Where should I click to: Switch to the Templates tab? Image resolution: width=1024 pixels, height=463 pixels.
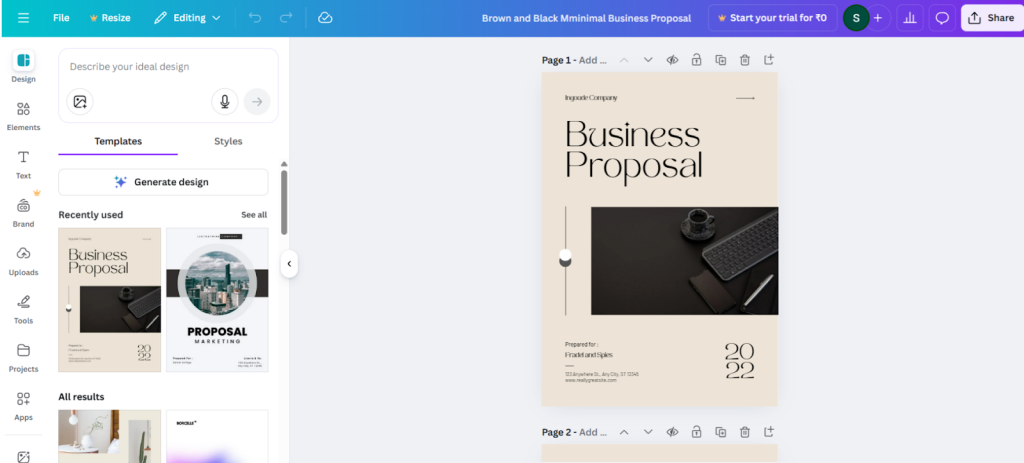(118, 141)
